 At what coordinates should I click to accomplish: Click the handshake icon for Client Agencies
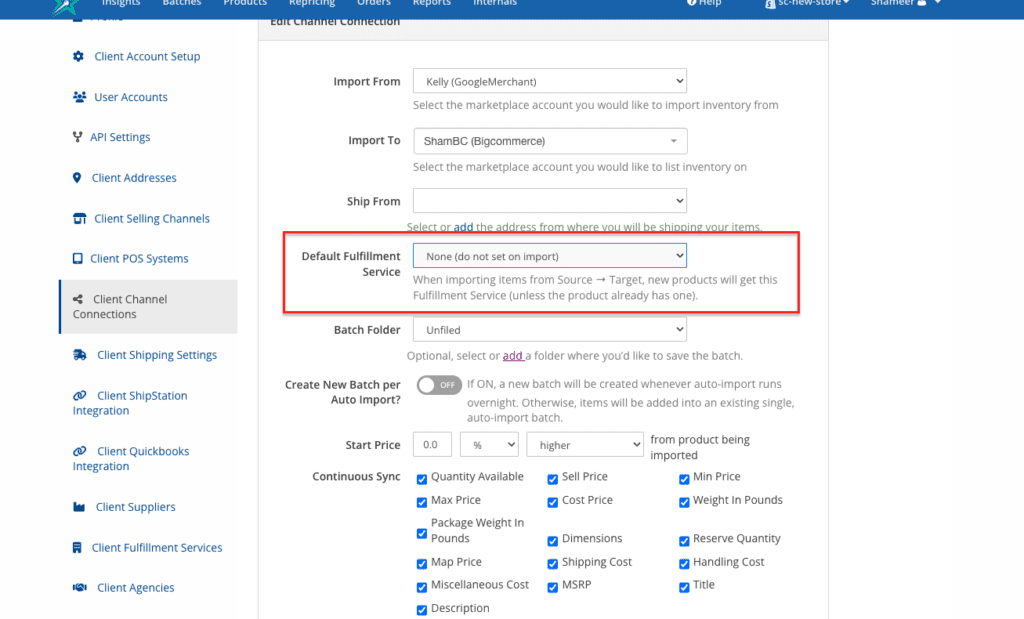tap(79, 588)
